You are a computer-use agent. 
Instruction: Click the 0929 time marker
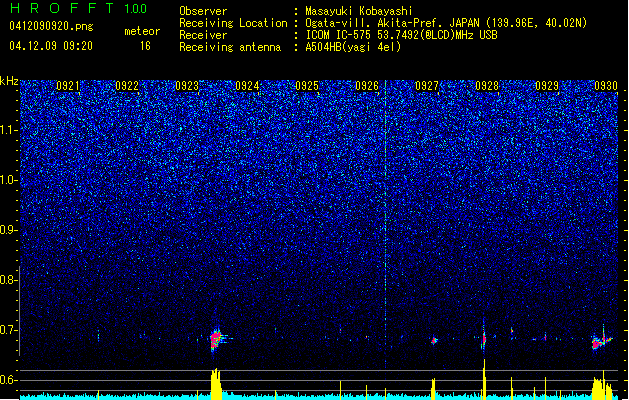(547, 86)
